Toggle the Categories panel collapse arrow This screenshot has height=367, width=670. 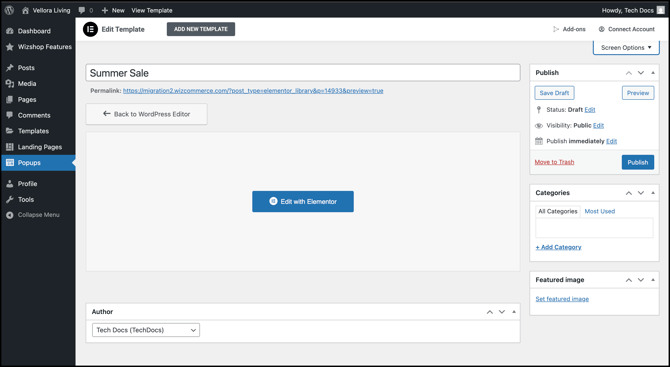(x=653, y=193)
